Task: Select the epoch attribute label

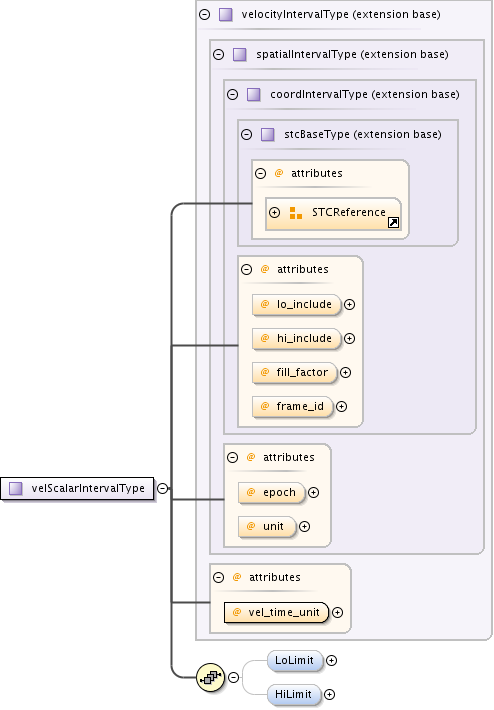Action: click(x=279, y=492)
